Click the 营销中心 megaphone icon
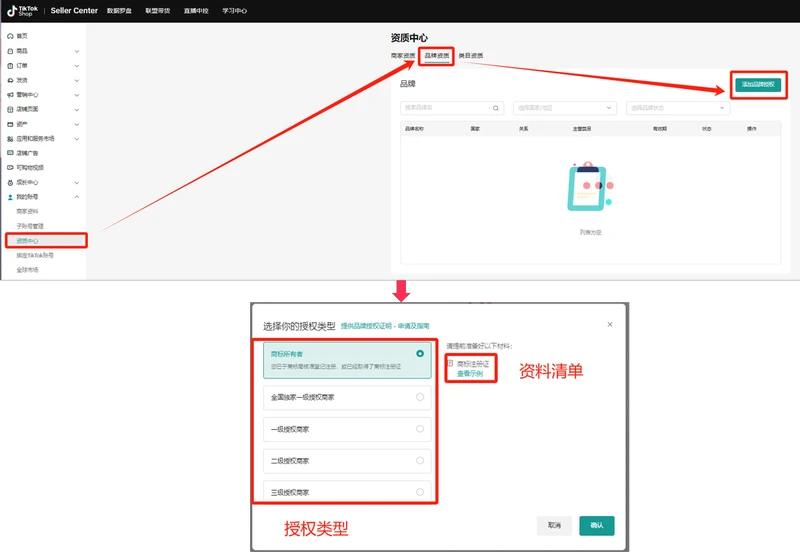This screenshot has width=800, height=552. click(9, 94)
